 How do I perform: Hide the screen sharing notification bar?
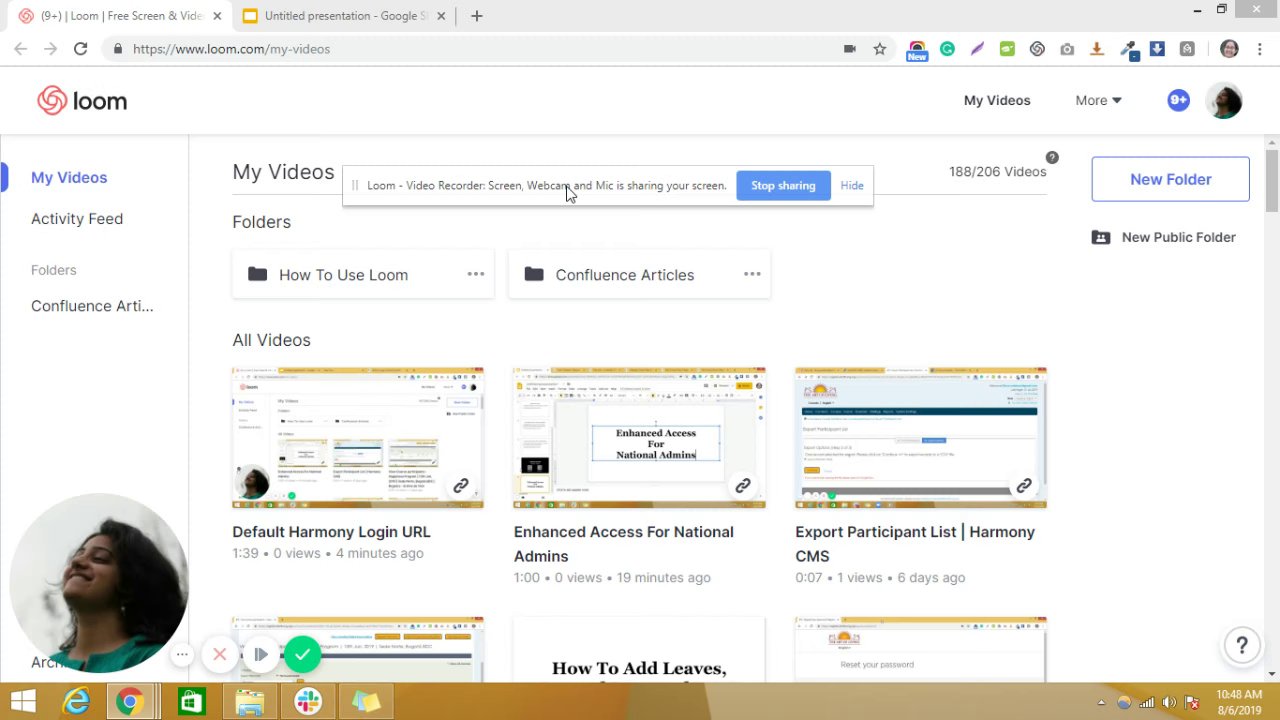[x=852, y=185]
